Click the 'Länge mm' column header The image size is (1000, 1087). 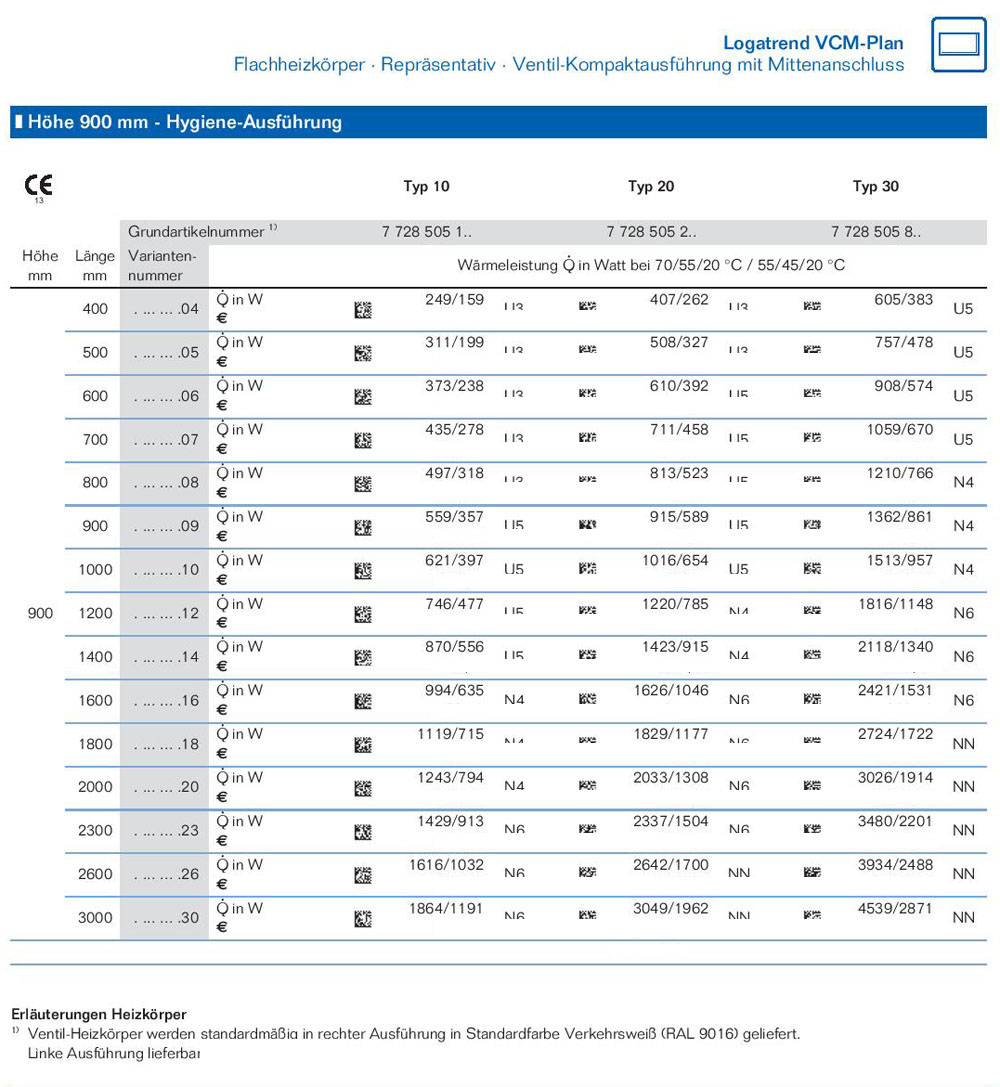click(95, 266)
